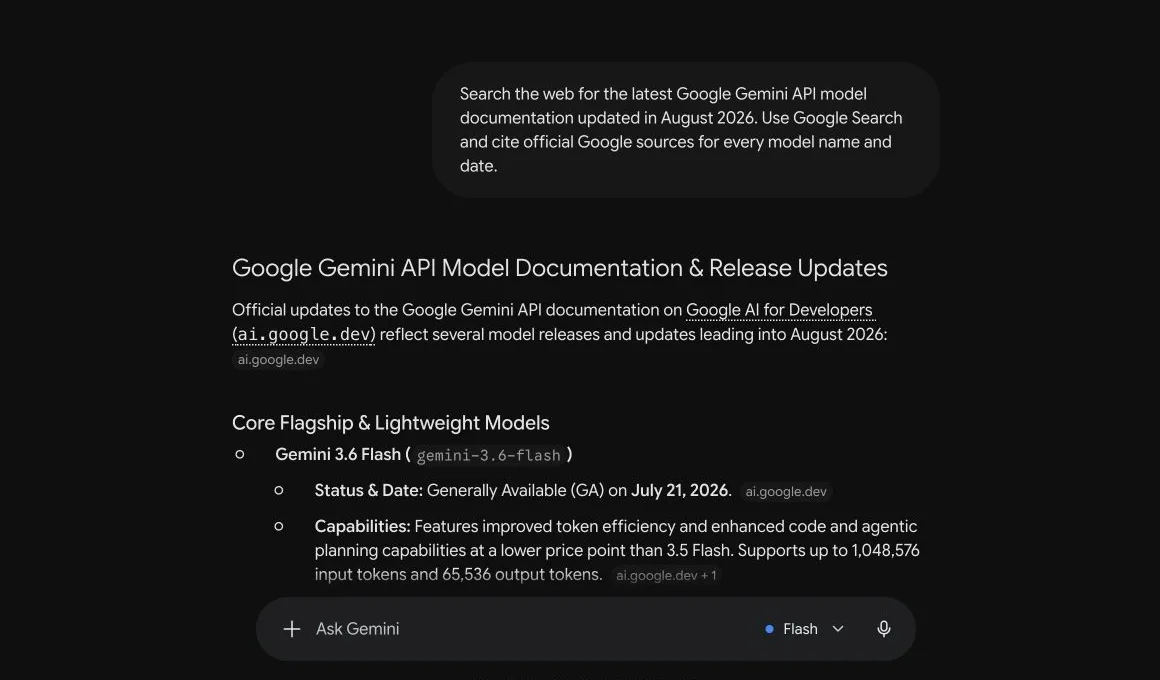The width and height of the screenshot is (1160, 680).
Task: Open the ai.google.dev source chip under the intro
Action: pyautogui.click(x=278, y=360)
